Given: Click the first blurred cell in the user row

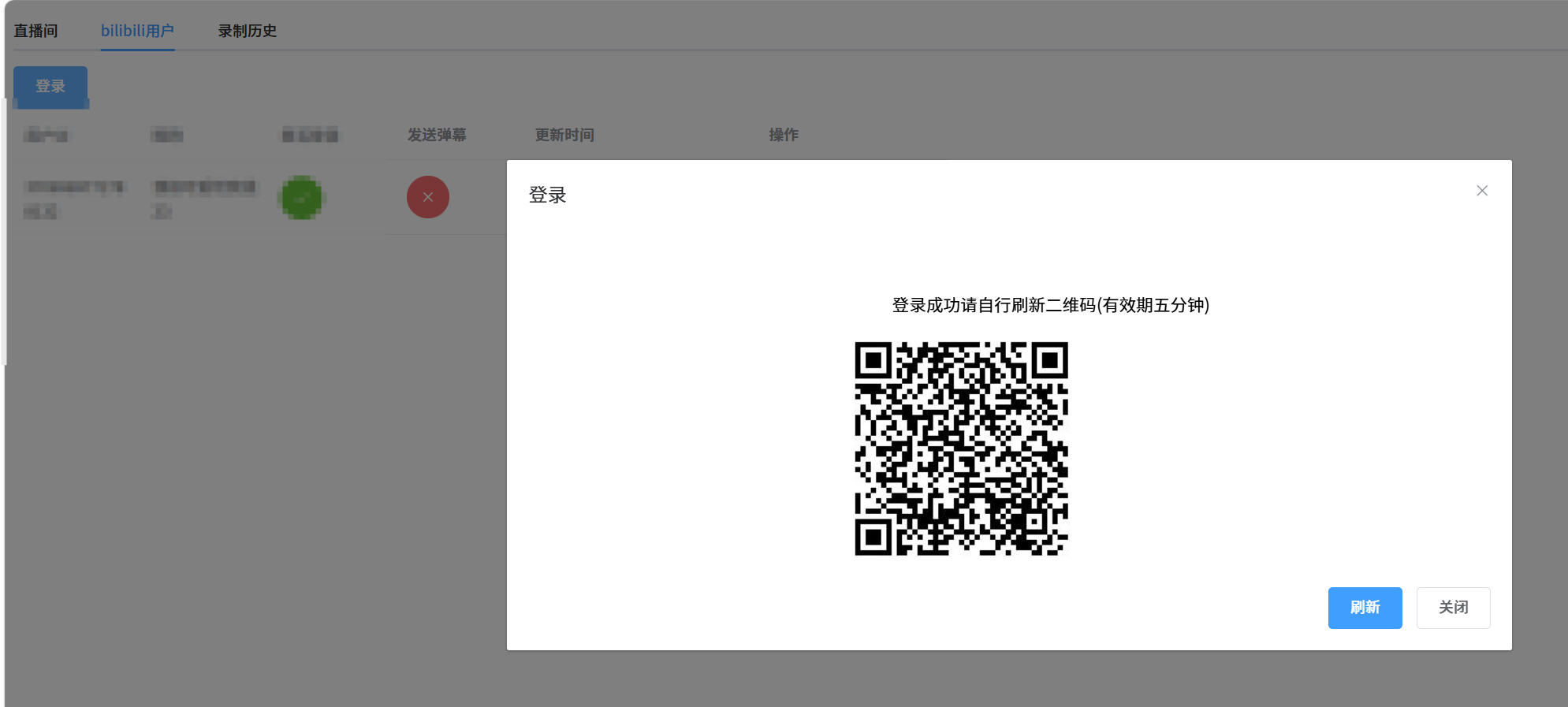Looking at the screenshot, I should [x=73, y=198].
